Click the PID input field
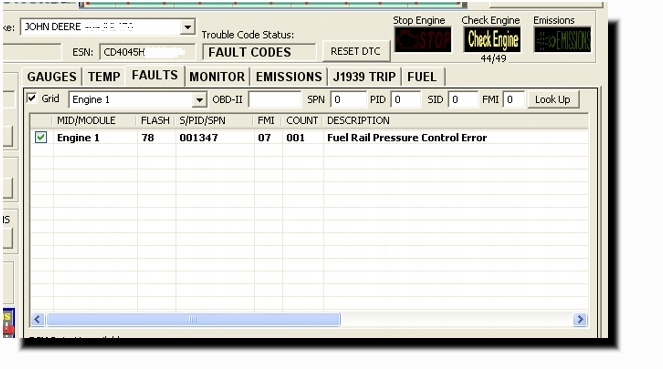 tap(405, 100)
